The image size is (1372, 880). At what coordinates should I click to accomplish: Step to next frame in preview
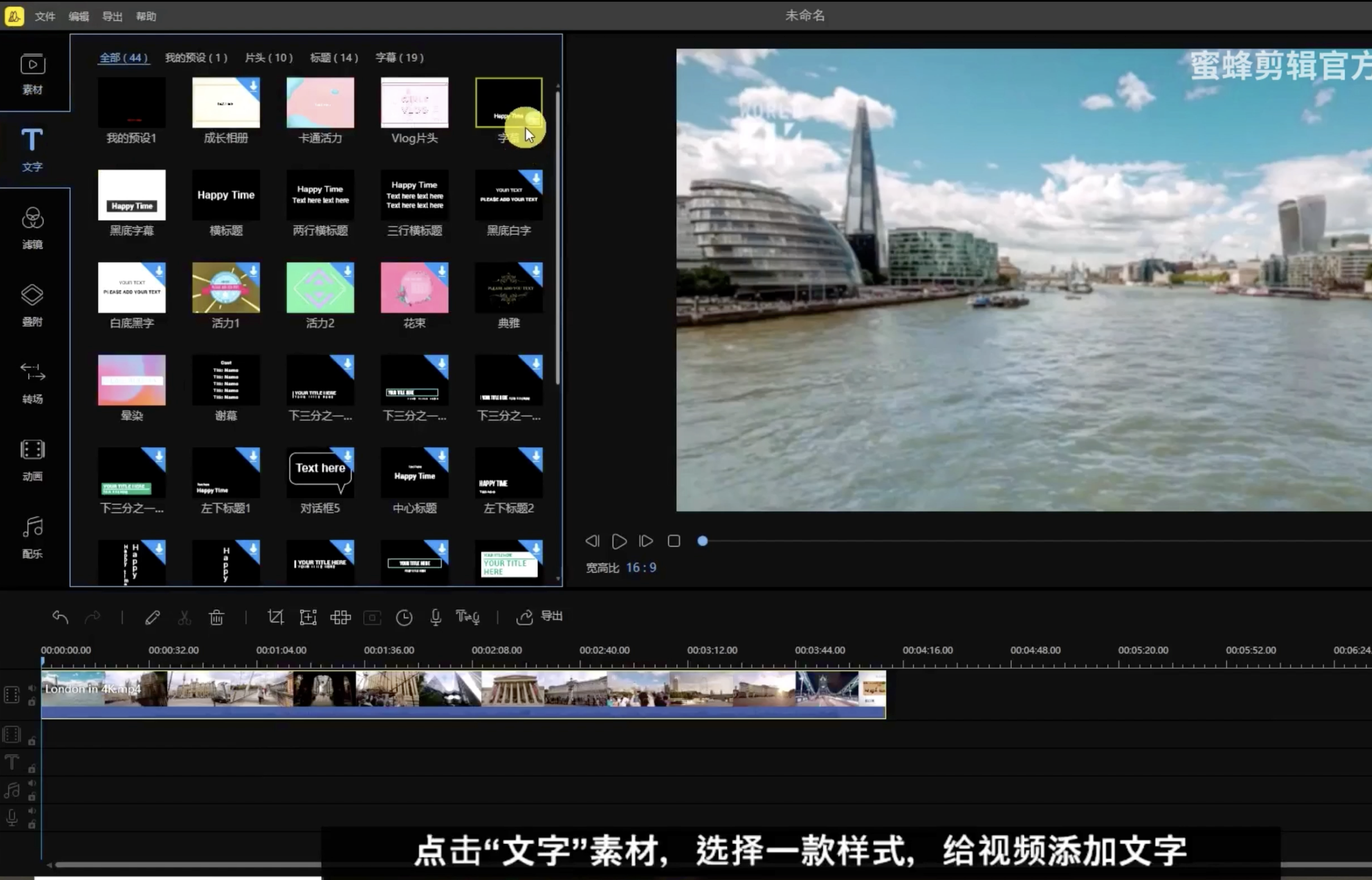pyautogui.click(x=646, y=541)
